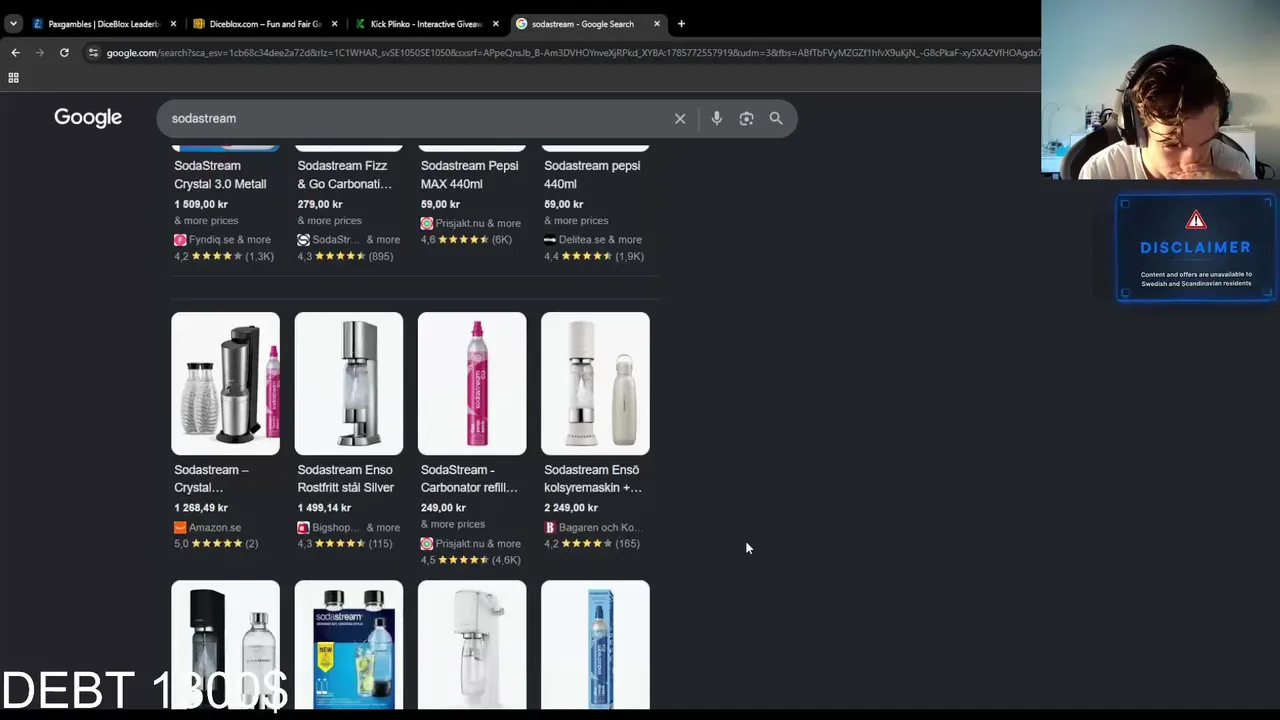This screenshot has height=720, width=1280.
Task: Open the apps grid in bookmarks bar
Action: (x=14, y=78)
